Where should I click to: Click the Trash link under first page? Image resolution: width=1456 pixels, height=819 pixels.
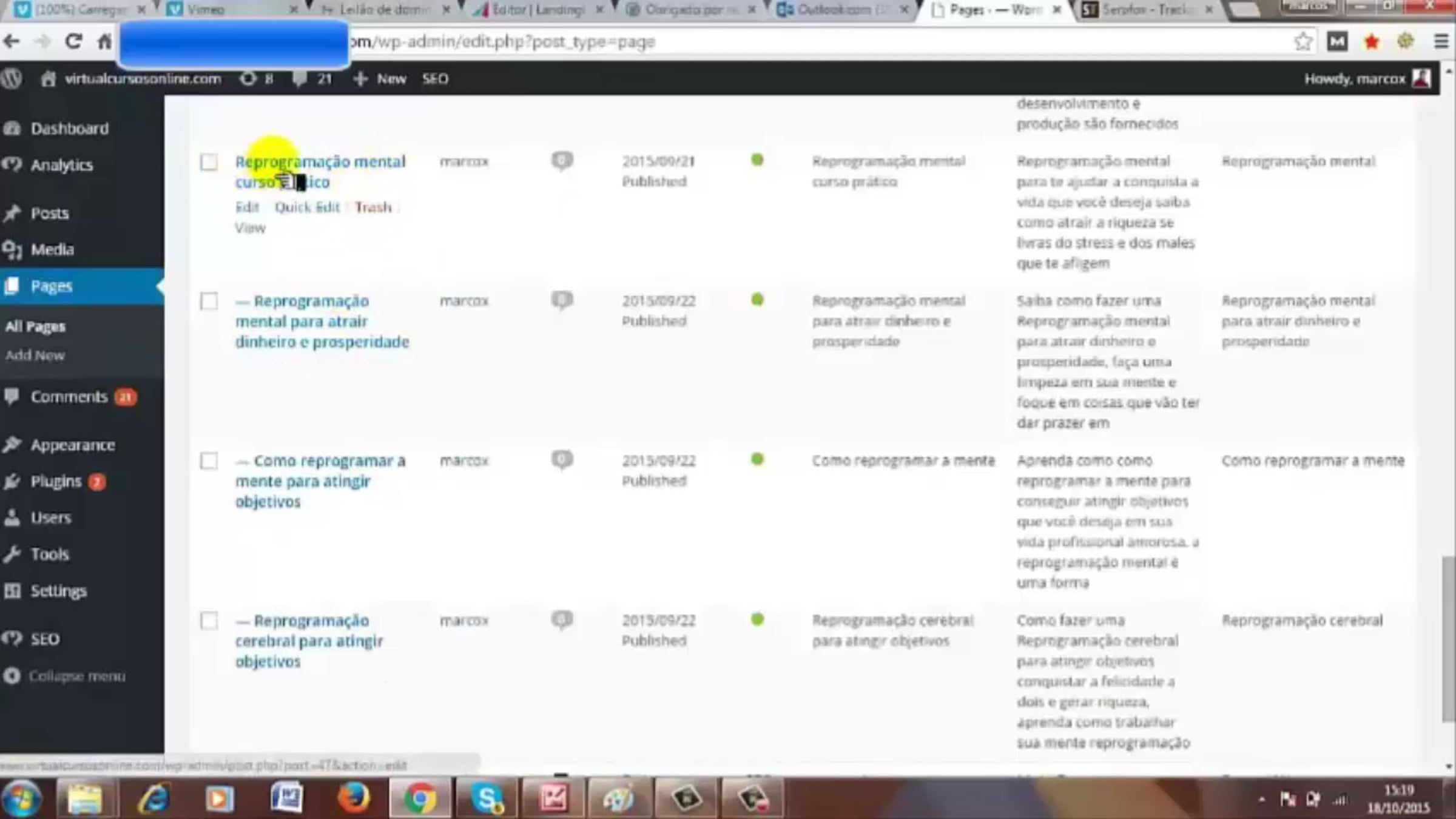tap(373, 207)
